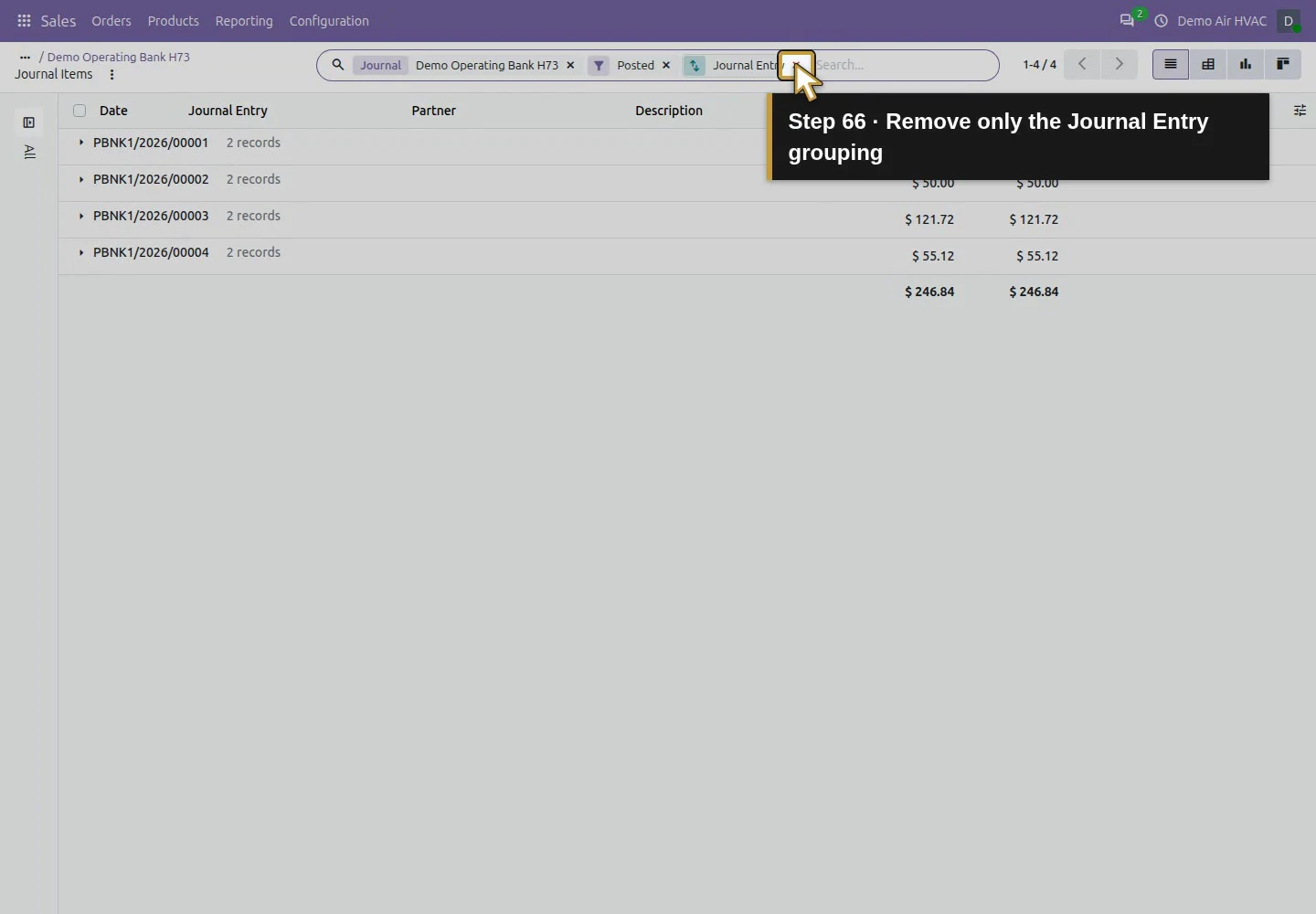Switch to the graph view
Screen dimensions: 1316x914
point(1246,64)
